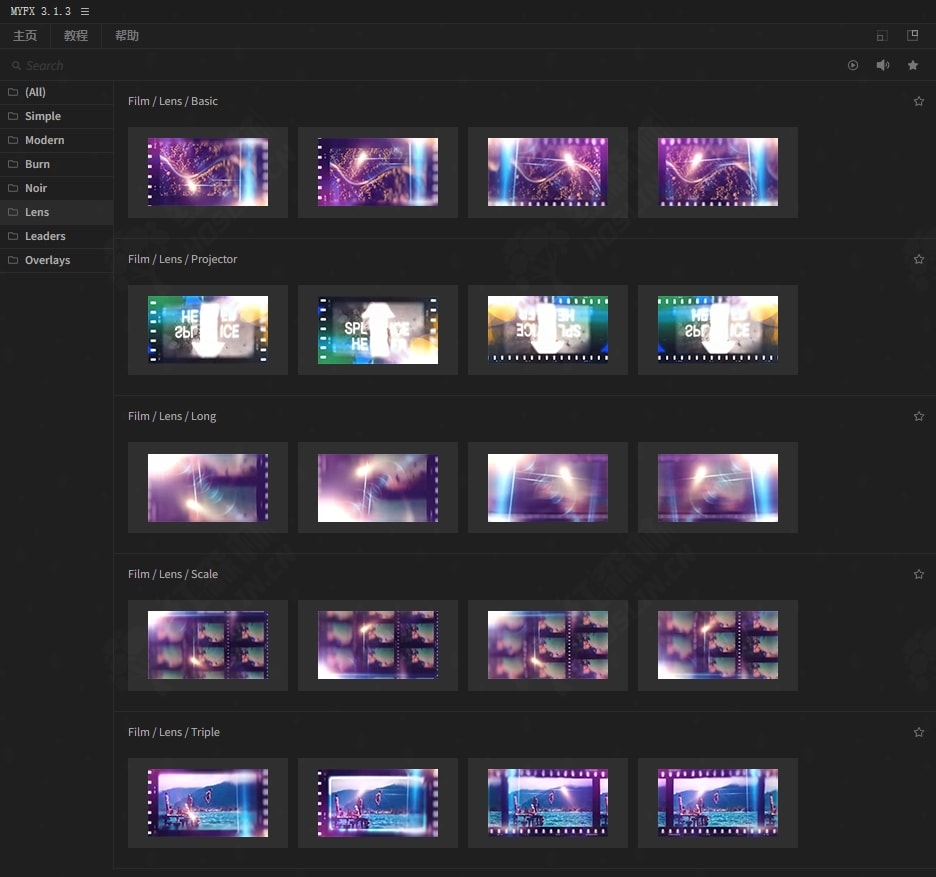
Task: Select the Noir category folder
Action: [x=57, y=188]
